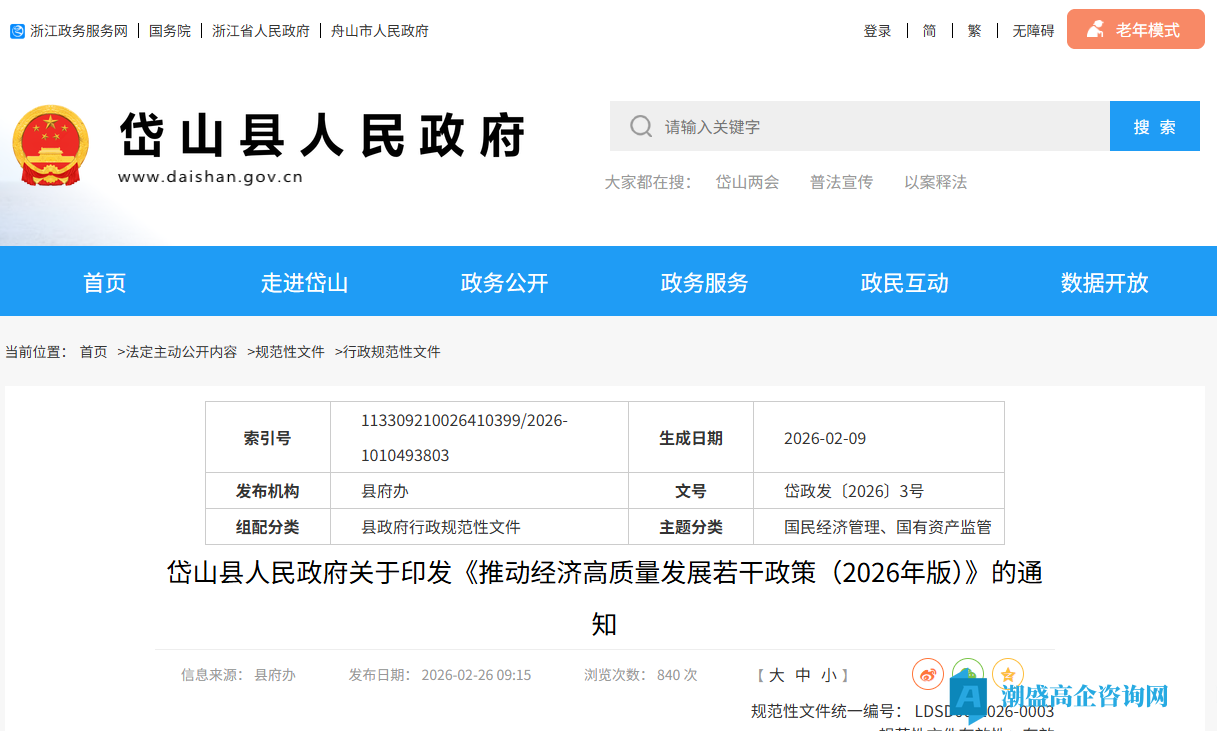Open the 政民互动 navigation tab
Image resolution: width=1217 pixels, height=731 pixels.
[x=904, y=283]
